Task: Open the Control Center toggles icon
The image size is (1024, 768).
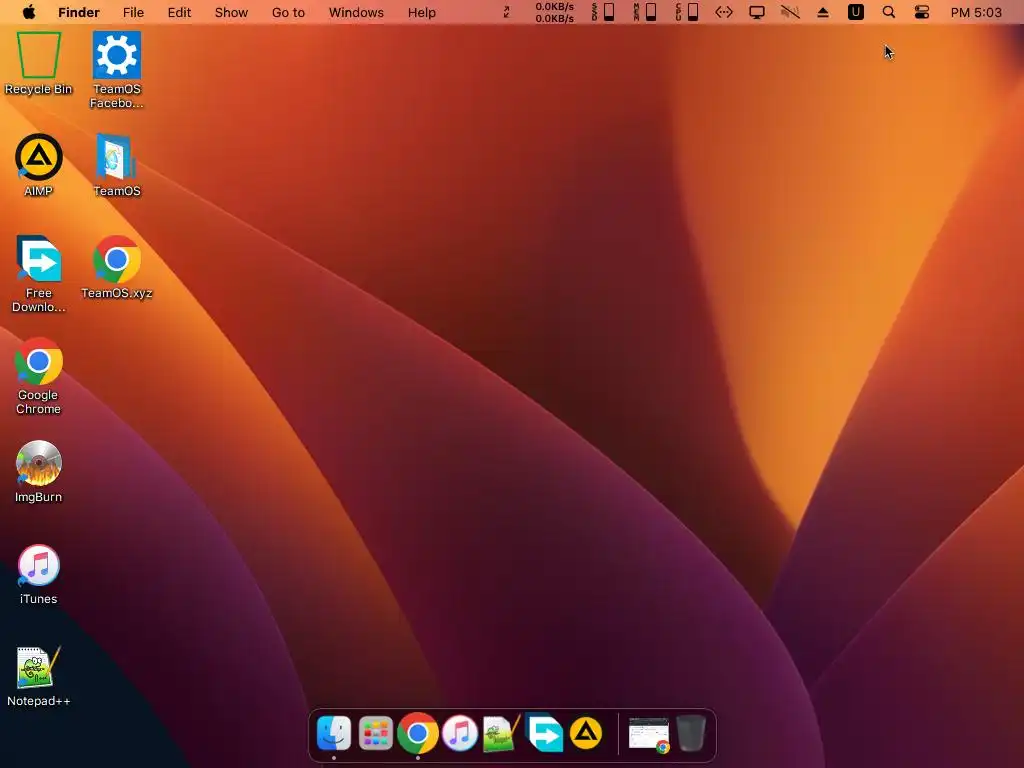Action: (921, 12)
